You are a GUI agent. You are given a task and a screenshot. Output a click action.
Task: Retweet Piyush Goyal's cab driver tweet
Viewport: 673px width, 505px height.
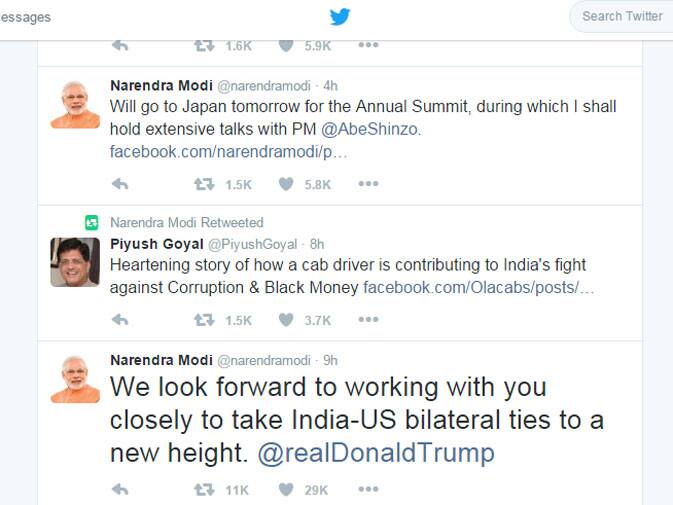pos(204,320)
